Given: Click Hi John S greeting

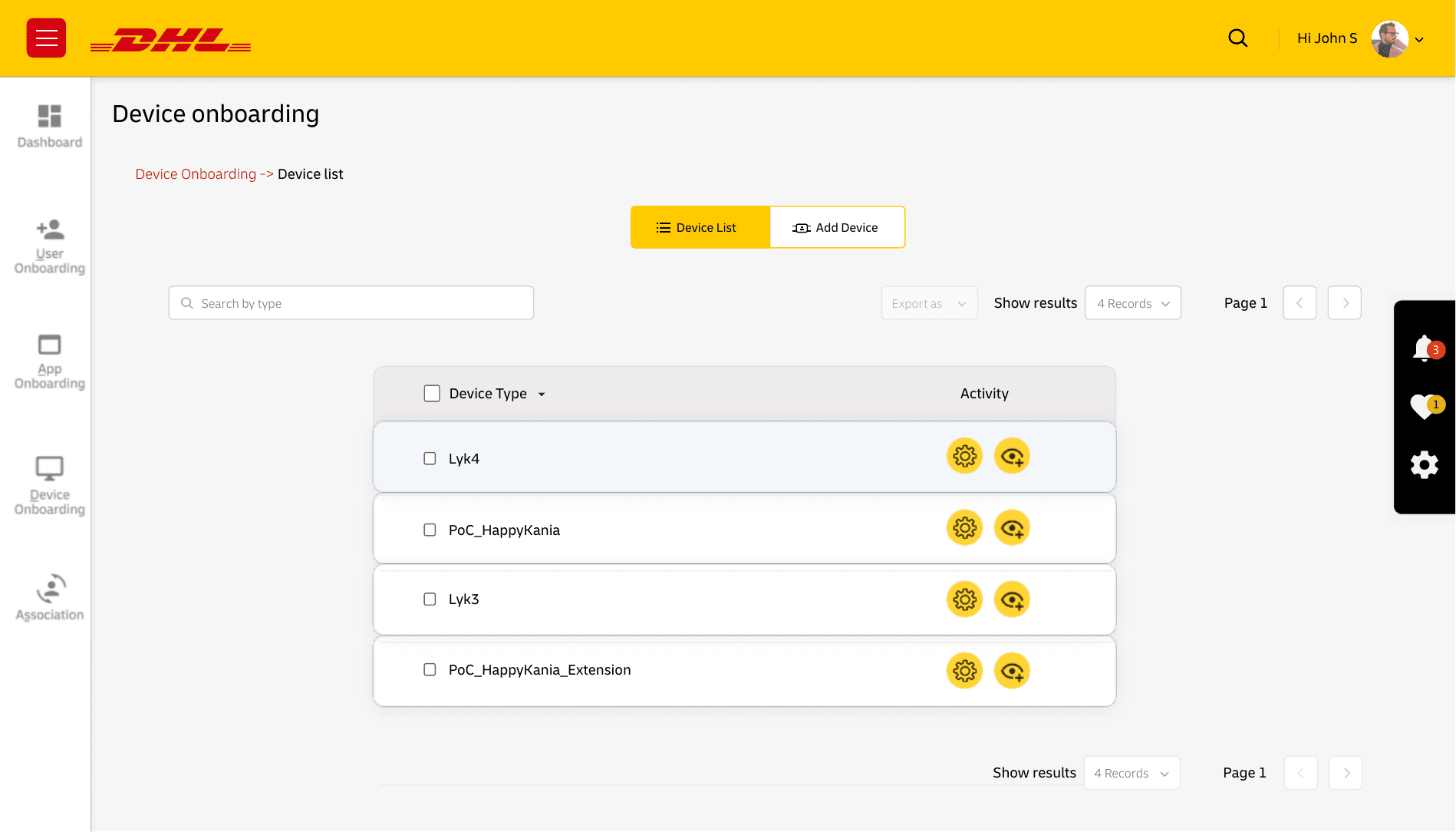Looking at the screenshot, I should click(1327, 38).
